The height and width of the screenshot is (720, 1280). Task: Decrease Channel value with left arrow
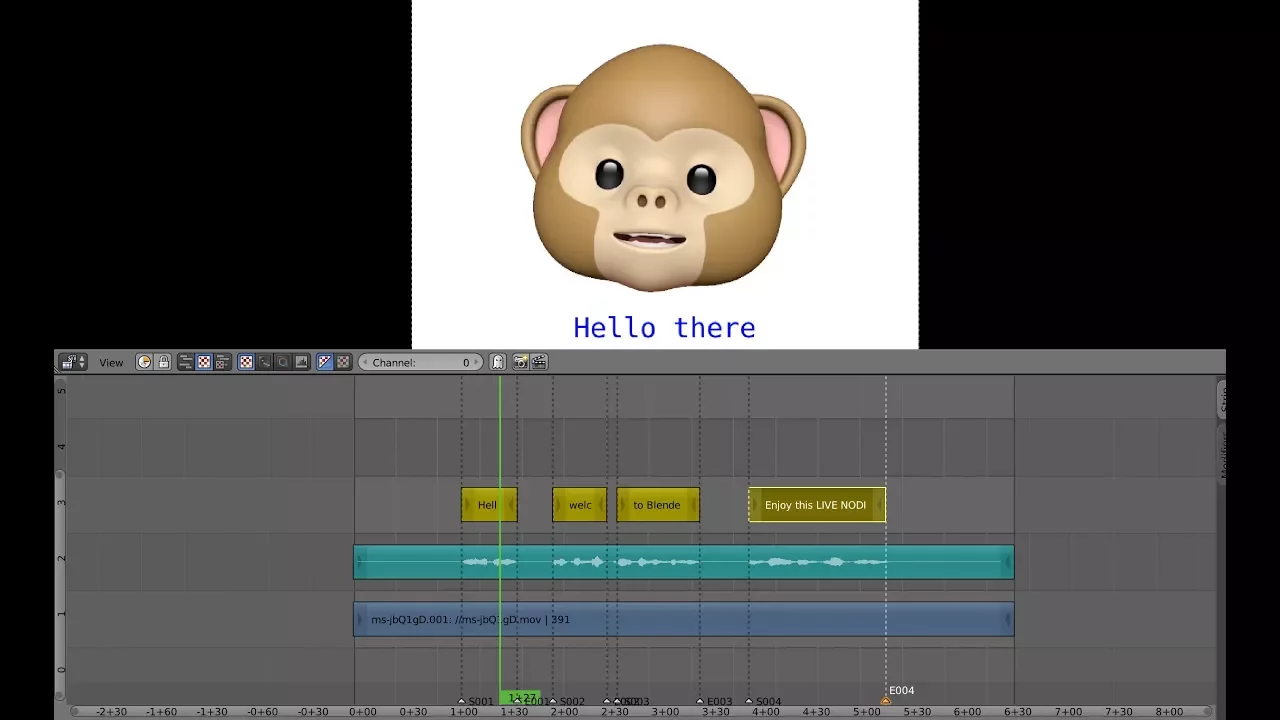(x=364, y=362)
